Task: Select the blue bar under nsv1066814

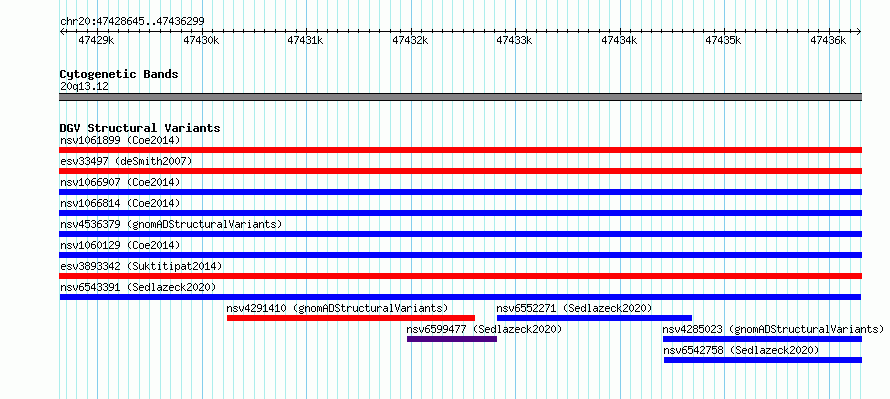Action: click(460, 213)
